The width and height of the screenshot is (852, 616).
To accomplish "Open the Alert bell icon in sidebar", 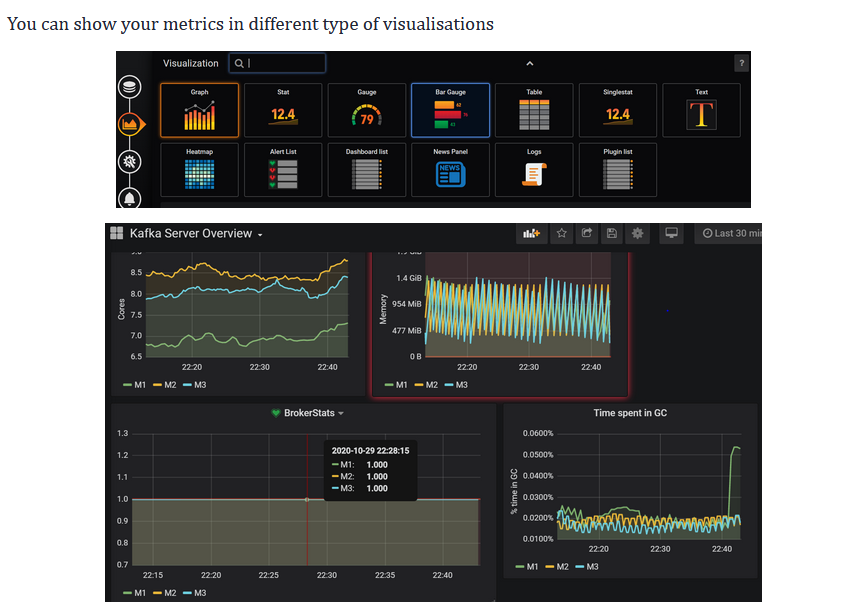I will pyautogui.click(x=129, y=198).
